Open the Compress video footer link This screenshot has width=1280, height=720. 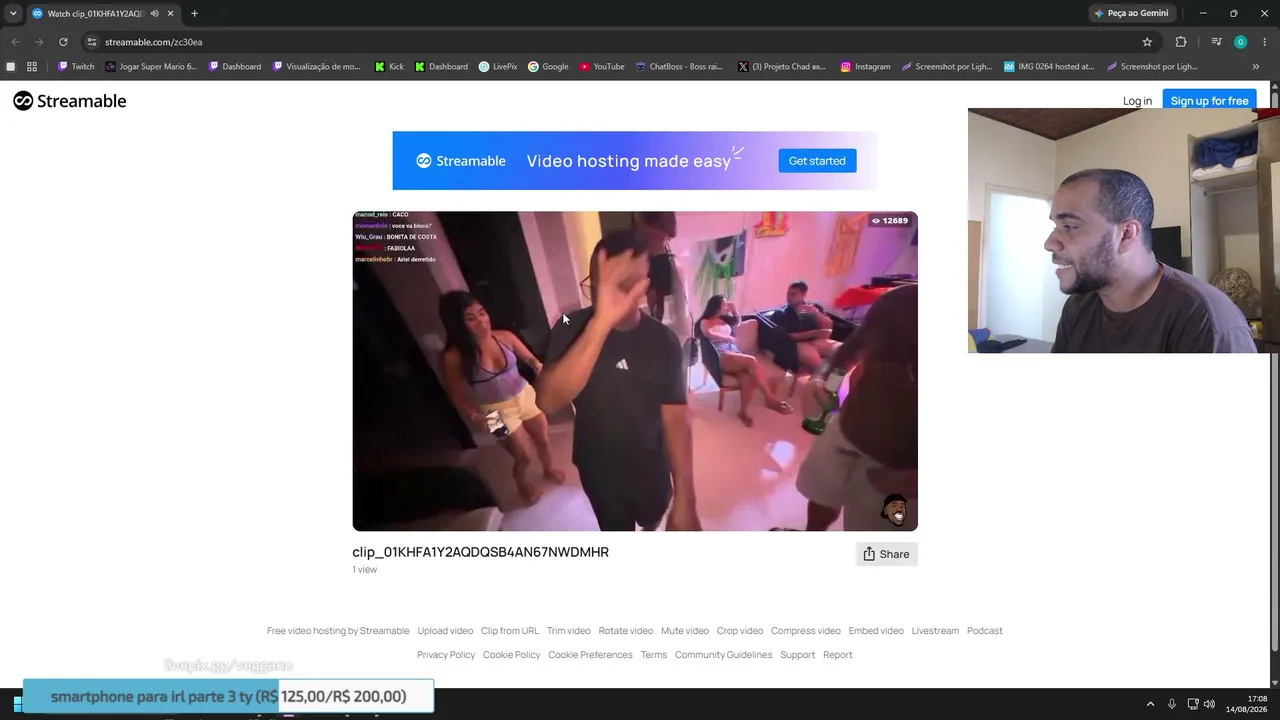(806, 631)
